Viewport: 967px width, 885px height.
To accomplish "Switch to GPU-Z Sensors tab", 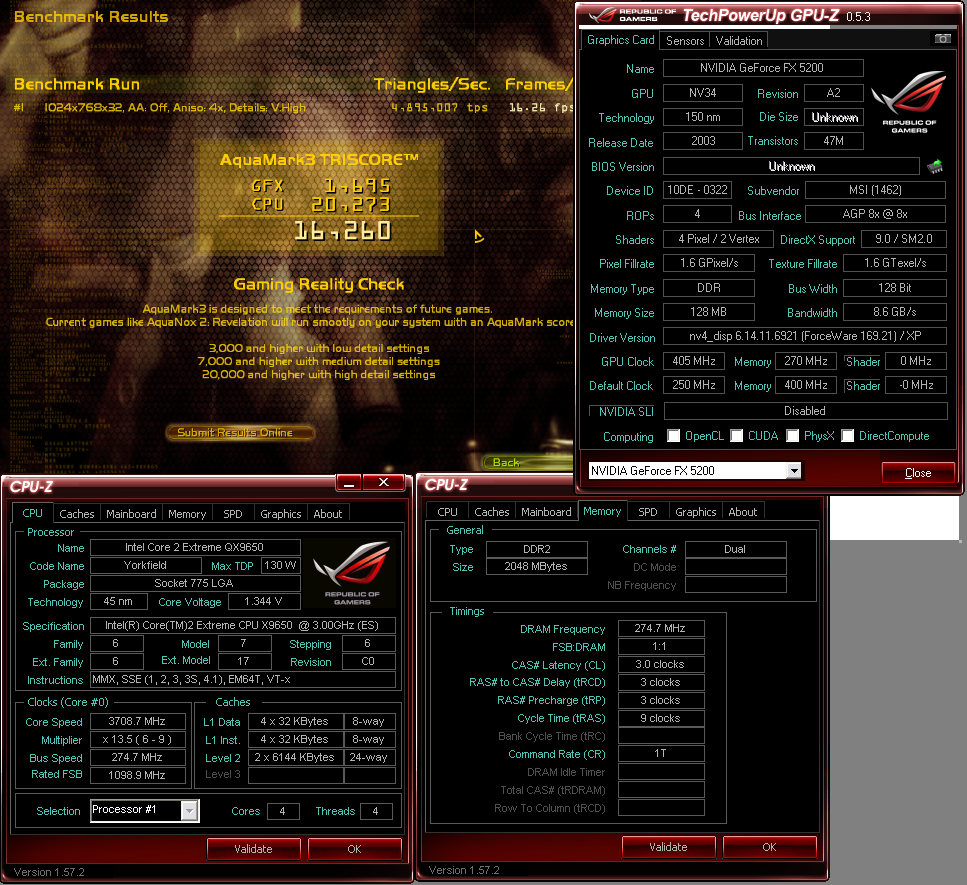I will point(685,41).
